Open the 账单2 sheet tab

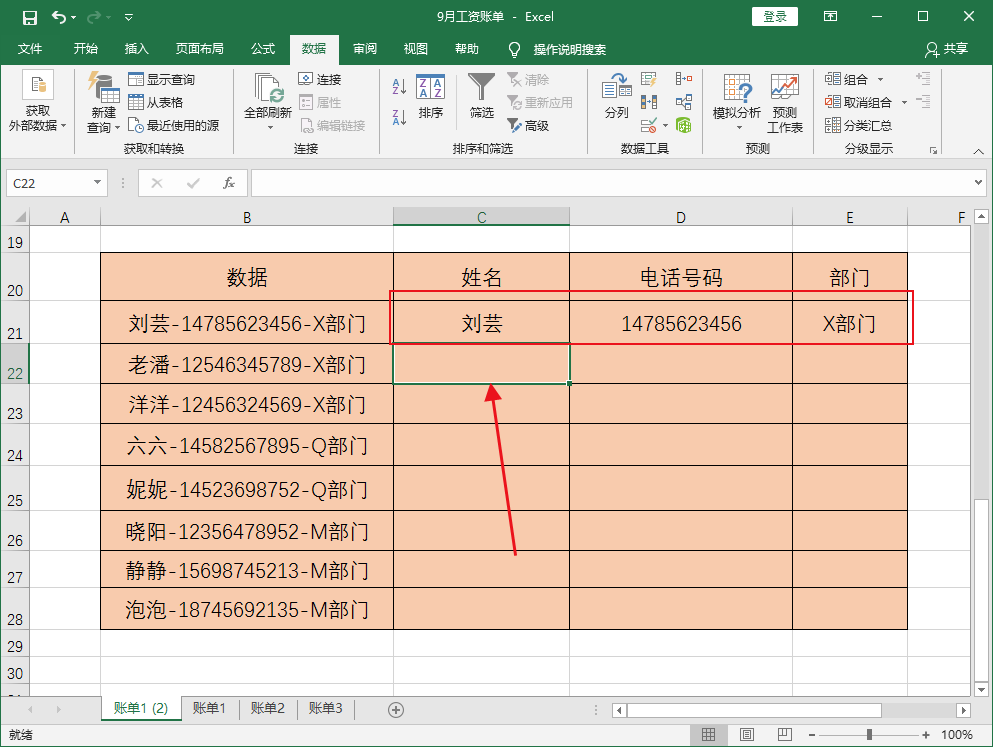267,709
